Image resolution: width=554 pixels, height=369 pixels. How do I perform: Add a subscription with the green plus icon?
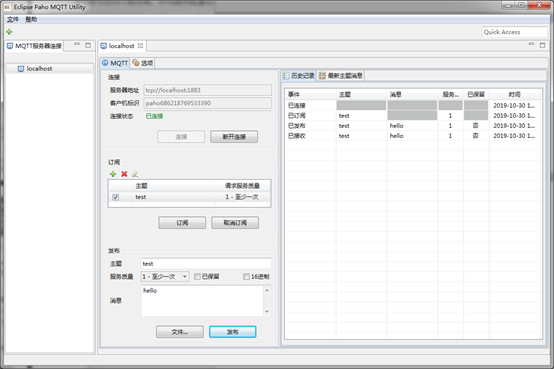point(113,174)
